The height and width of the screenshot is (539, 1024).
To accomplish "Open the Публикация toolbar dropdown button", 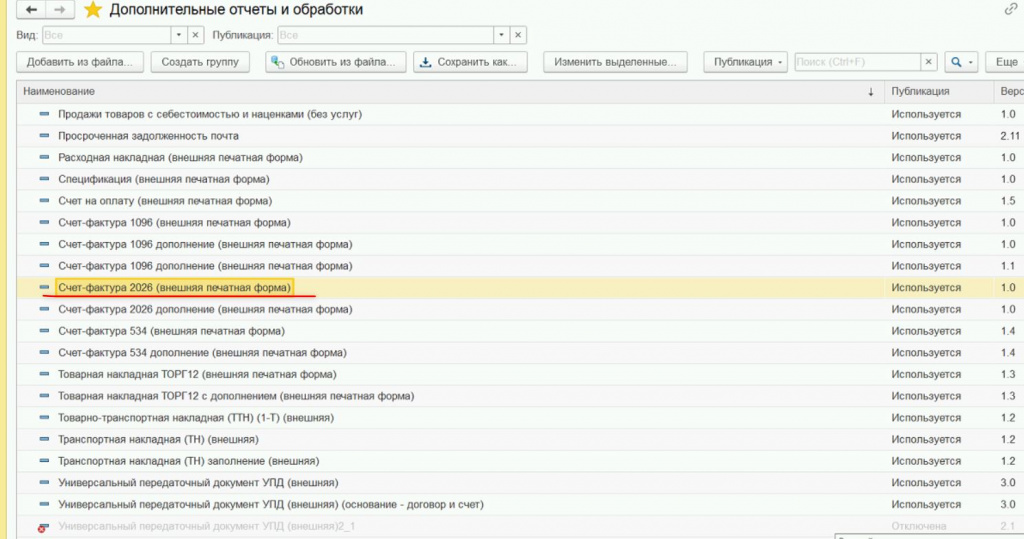I will (745, 62).
